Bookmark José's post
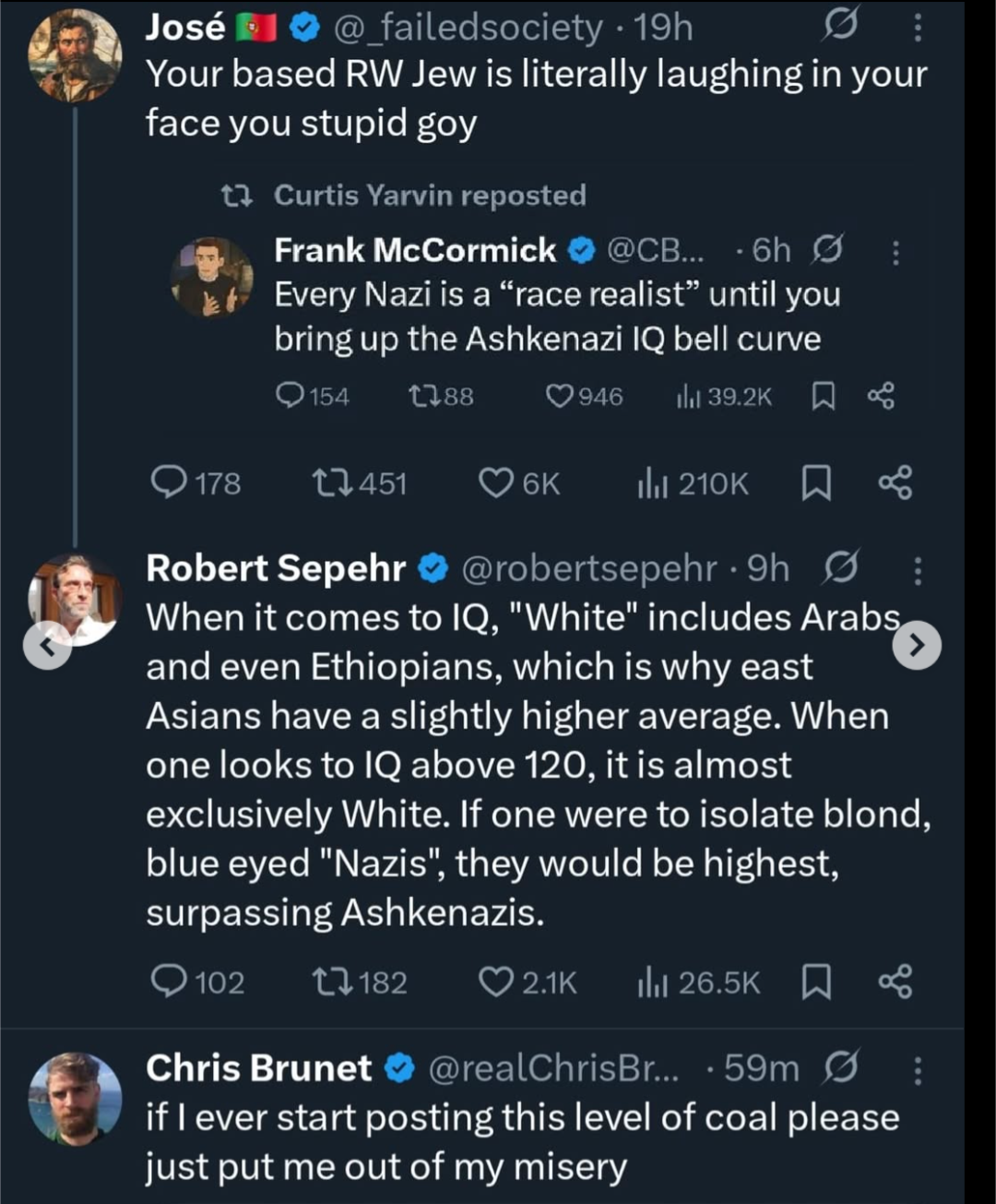The image size is (996, 1204). click(816, 483)
